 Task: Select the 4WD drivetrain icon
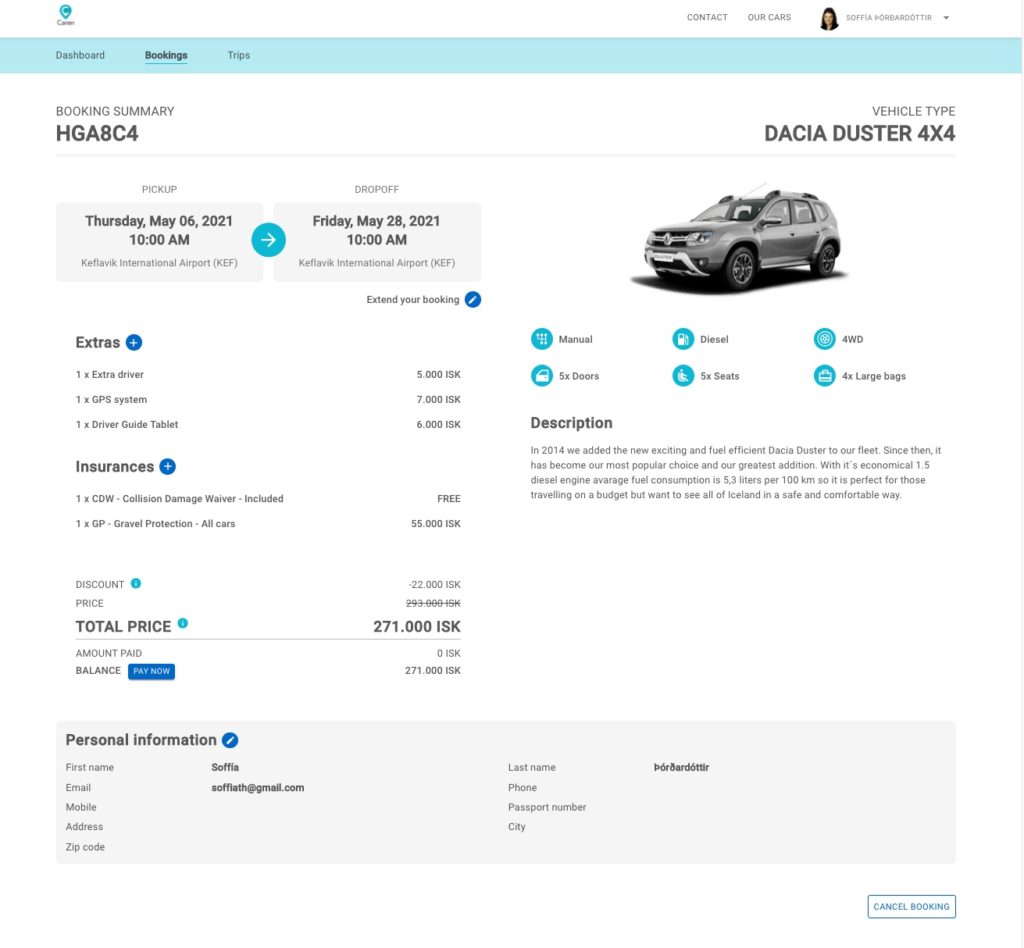[x=824, y=339]
